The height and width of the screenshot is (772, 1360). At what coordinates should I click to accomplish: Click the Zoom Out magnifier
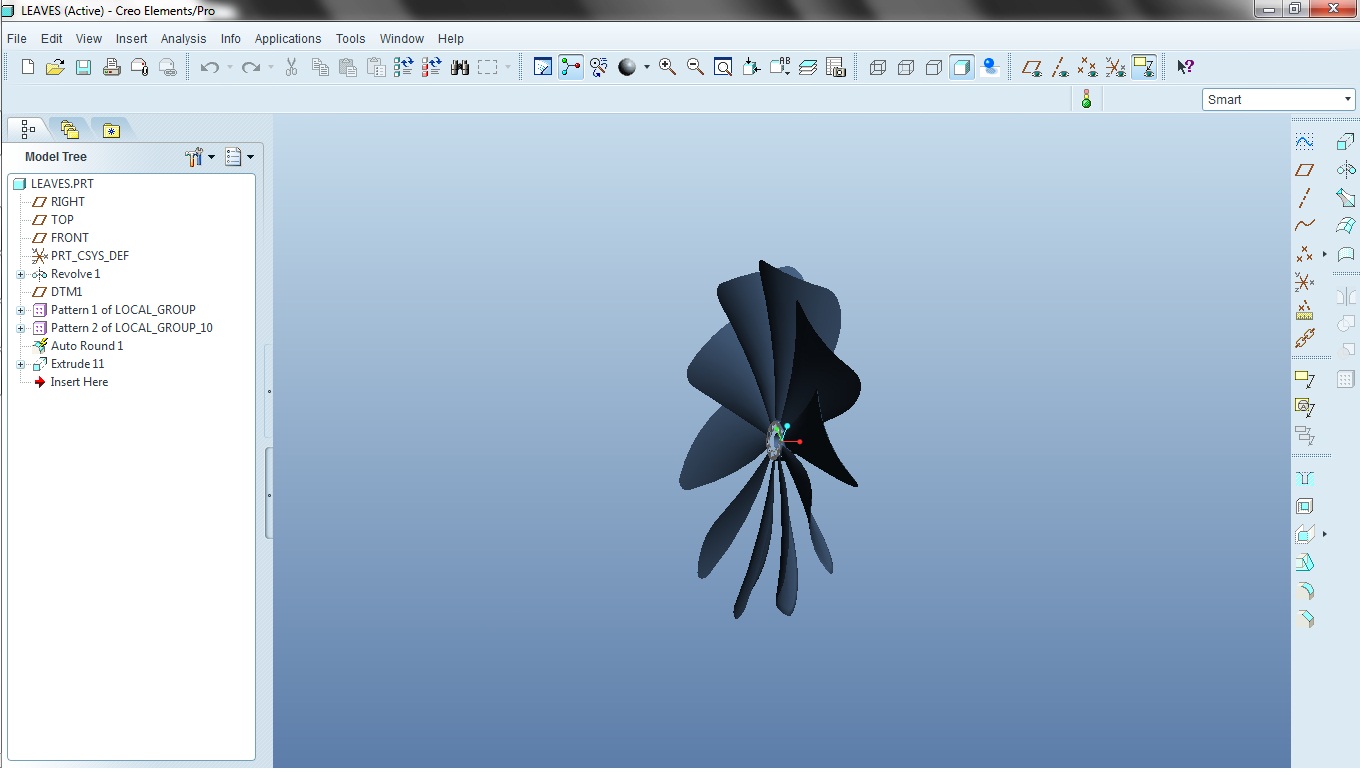[x=695, y=67]
